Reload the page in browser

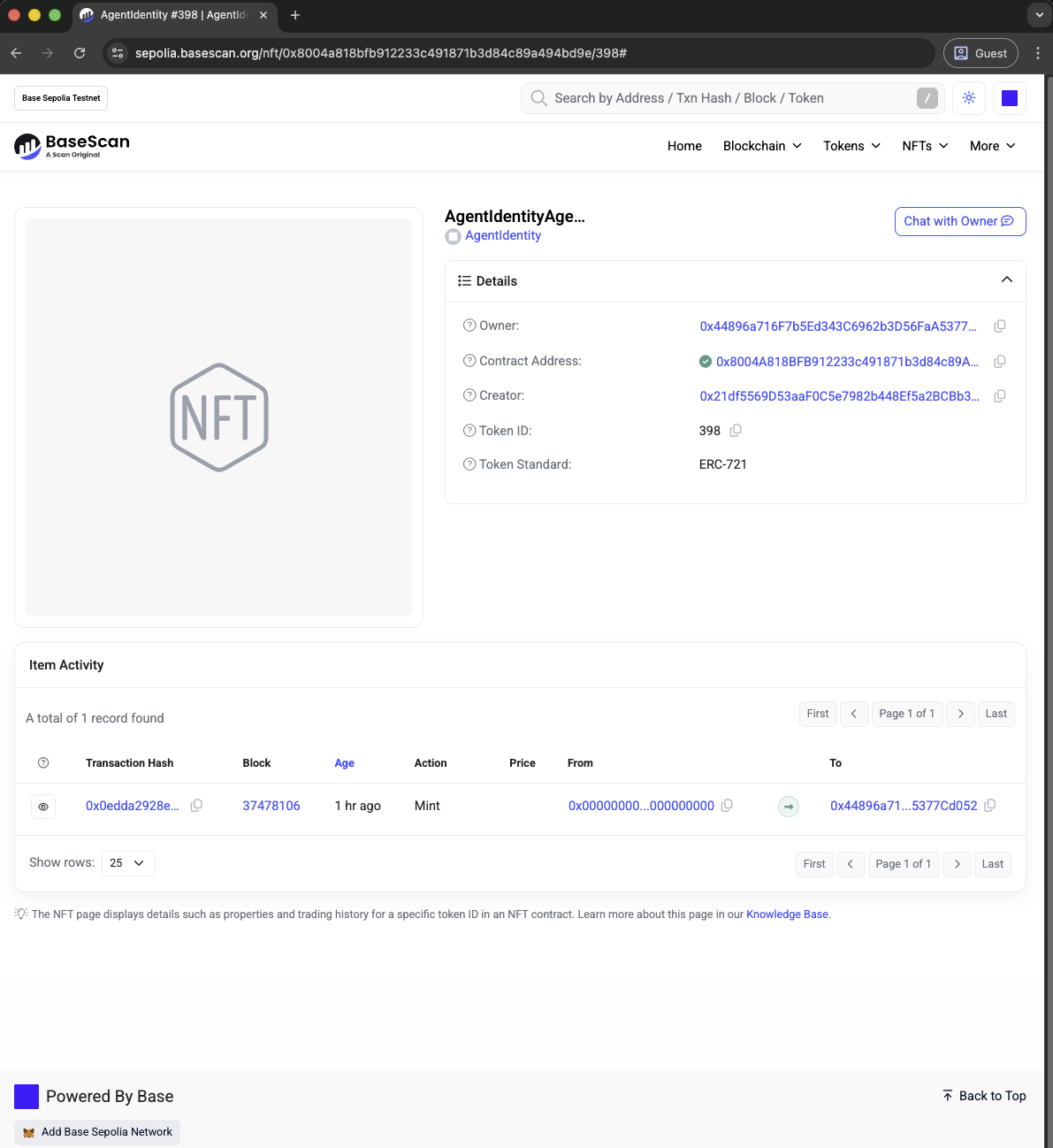pos(80,53)
